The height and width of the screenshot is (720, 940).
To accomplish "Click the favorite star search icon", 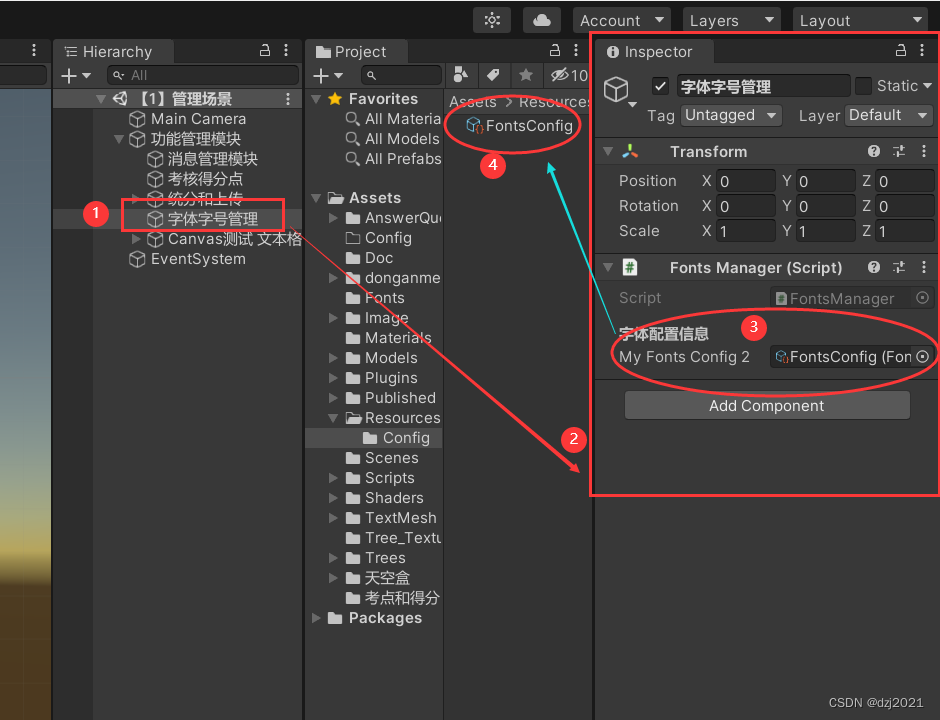I will (526, 75).
